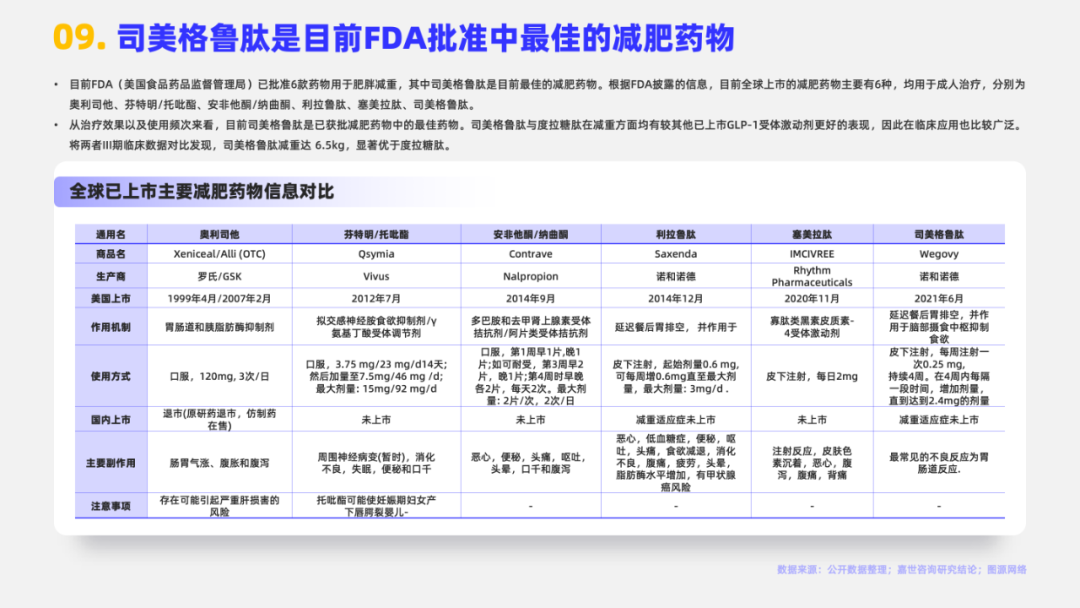Click the 主要副作用 row label
Image resolution: width=1080 pixels, height=608 pixels.
click(x=111, y=463)
